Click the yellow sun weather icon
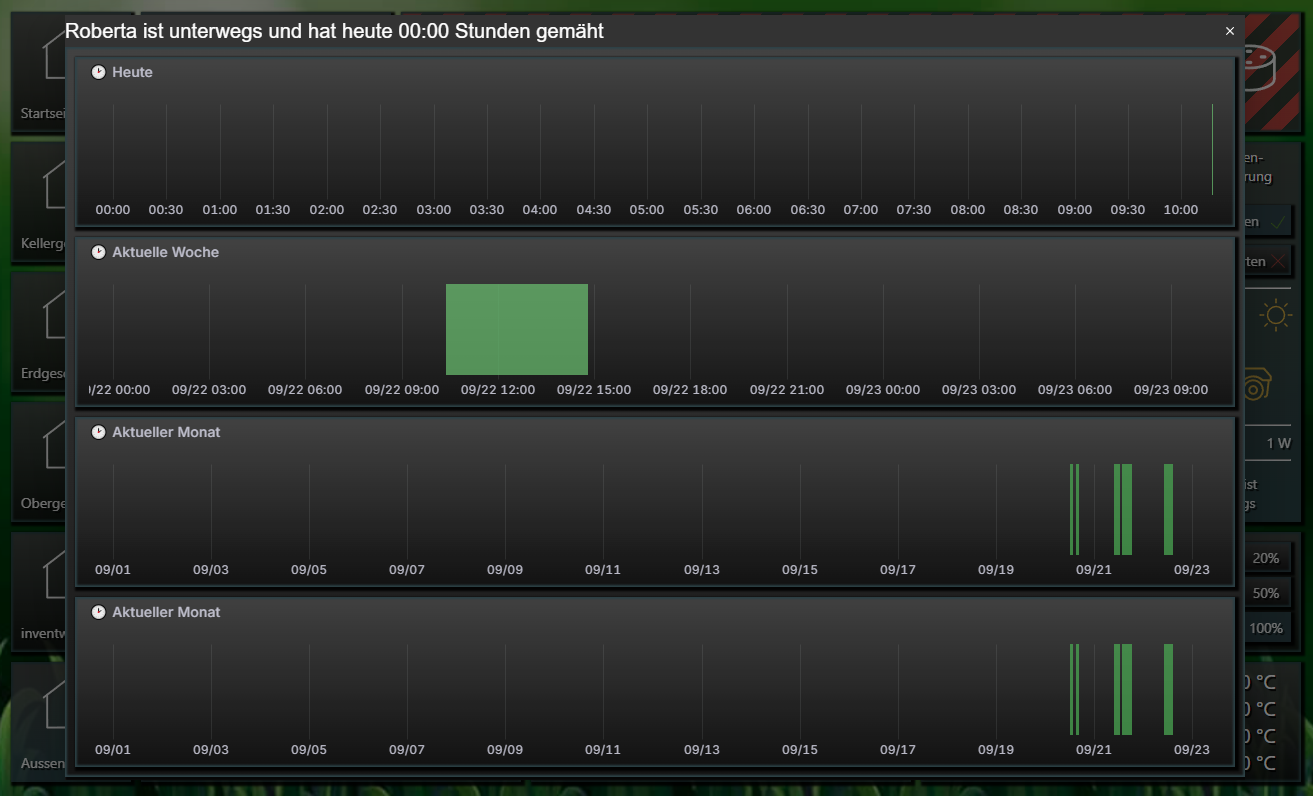The height and width of the screenshot is (796, 1313). pyautogui.click(x=1275, y=316)
